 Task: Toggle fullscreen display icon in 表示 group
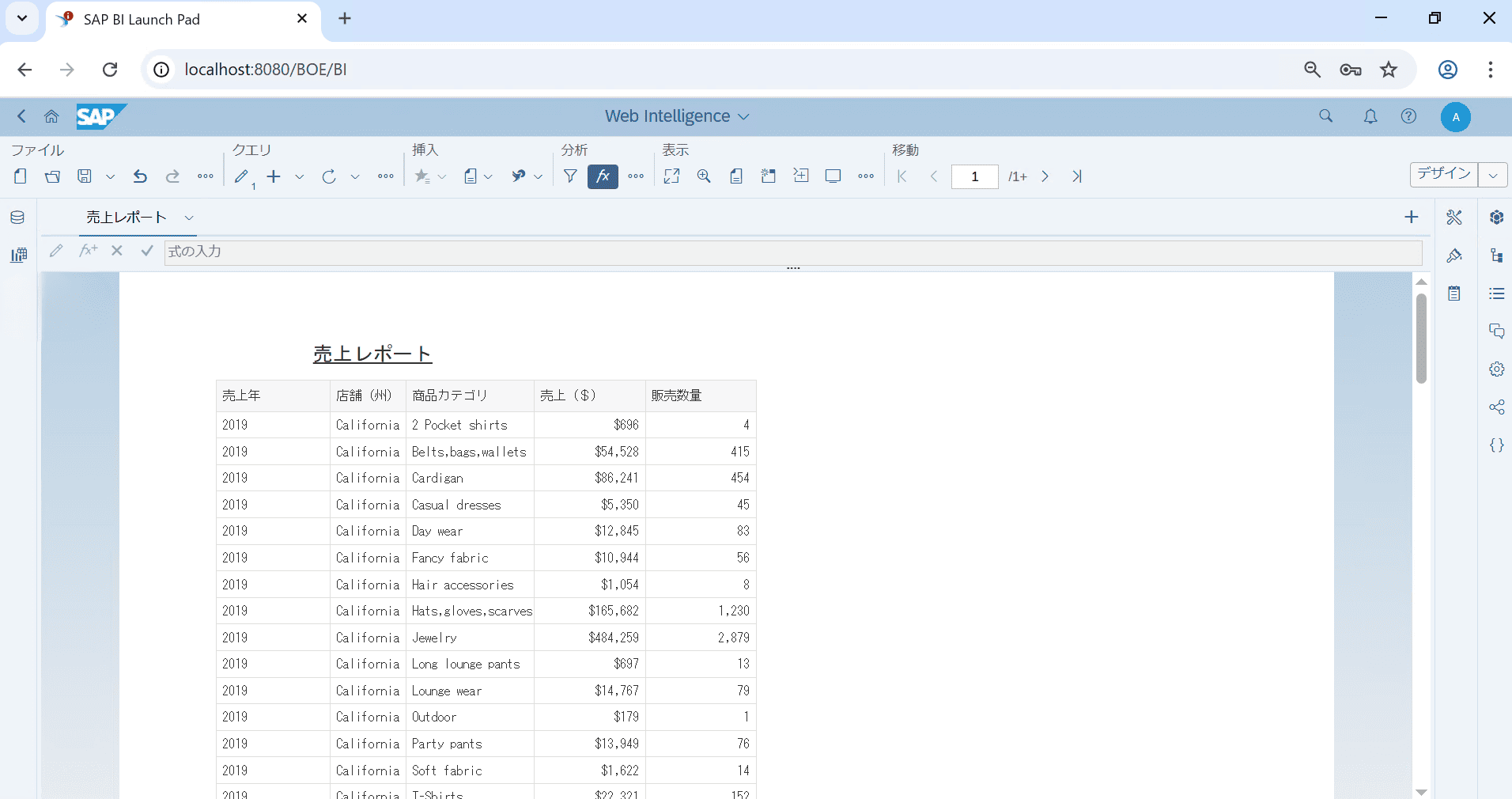coord(671,176)
